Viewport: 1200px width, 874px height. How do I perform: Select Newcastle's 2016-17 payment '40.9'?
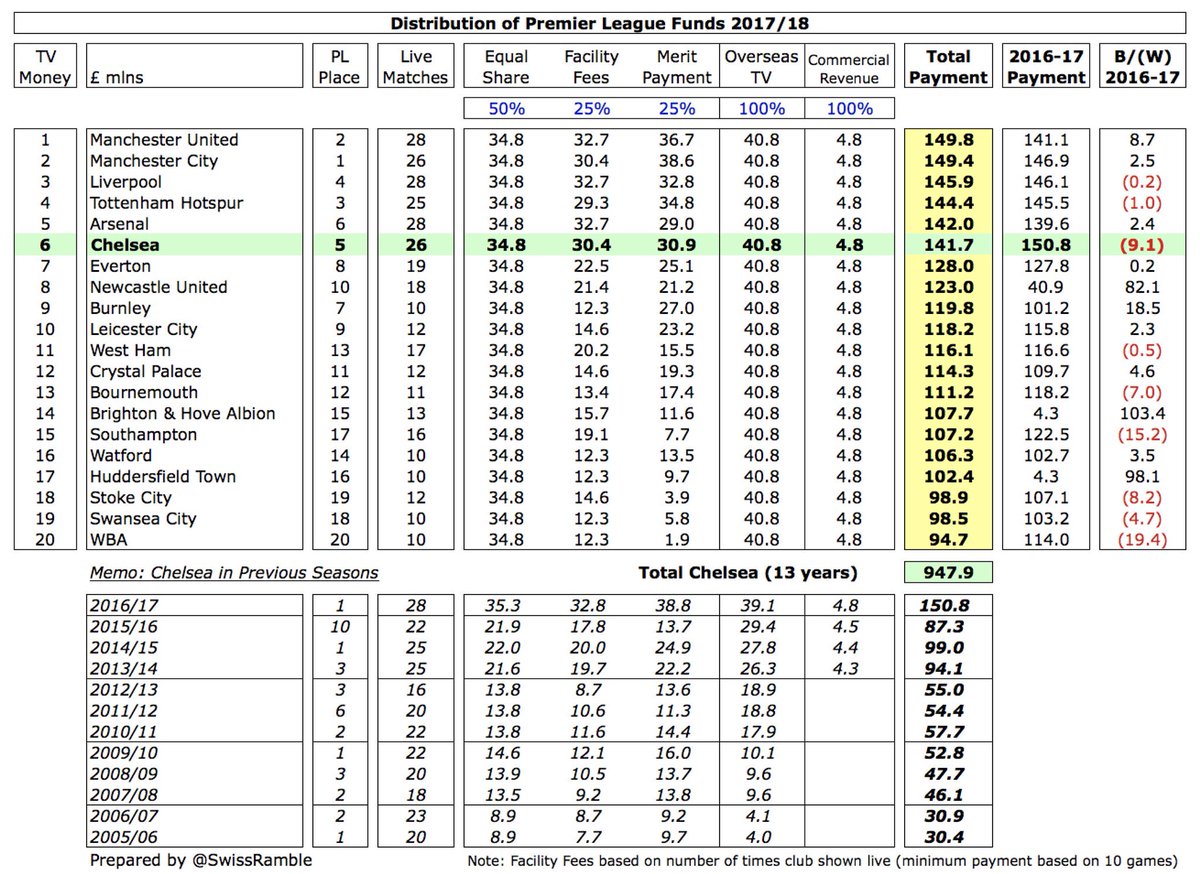click(1044, 287)
